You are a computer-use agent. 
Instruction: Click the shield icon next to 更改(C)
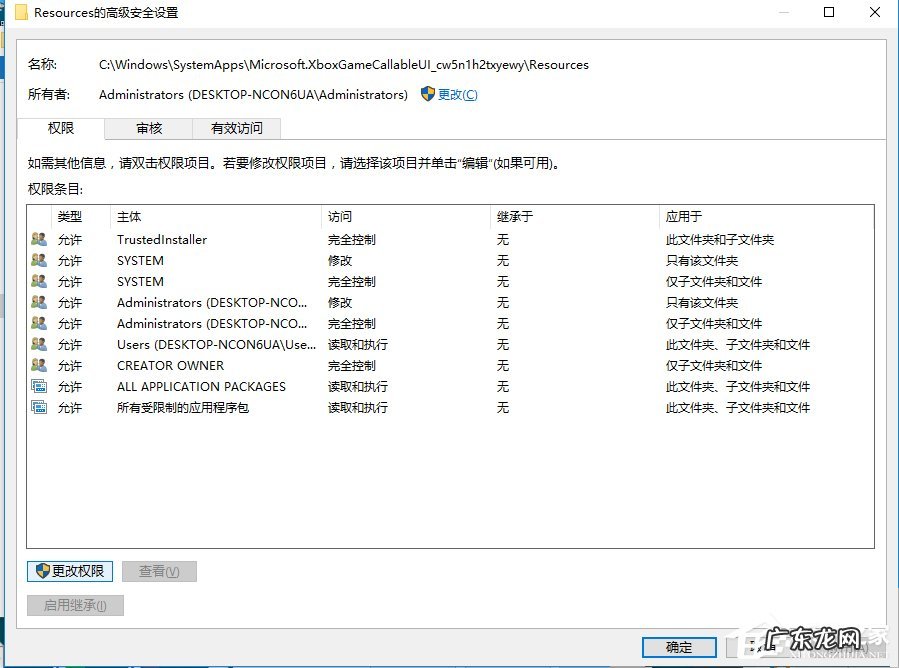click(427, 94)
